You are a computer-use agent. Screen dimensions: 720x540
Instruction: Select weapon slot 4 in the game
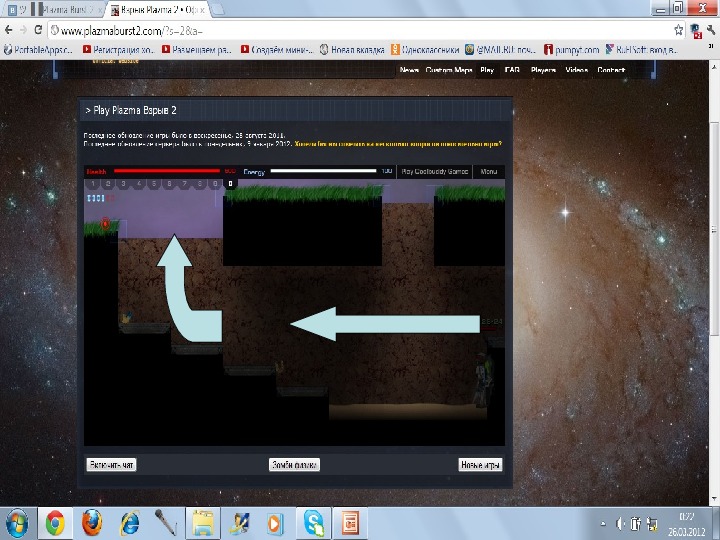click(x=139, y=184)
